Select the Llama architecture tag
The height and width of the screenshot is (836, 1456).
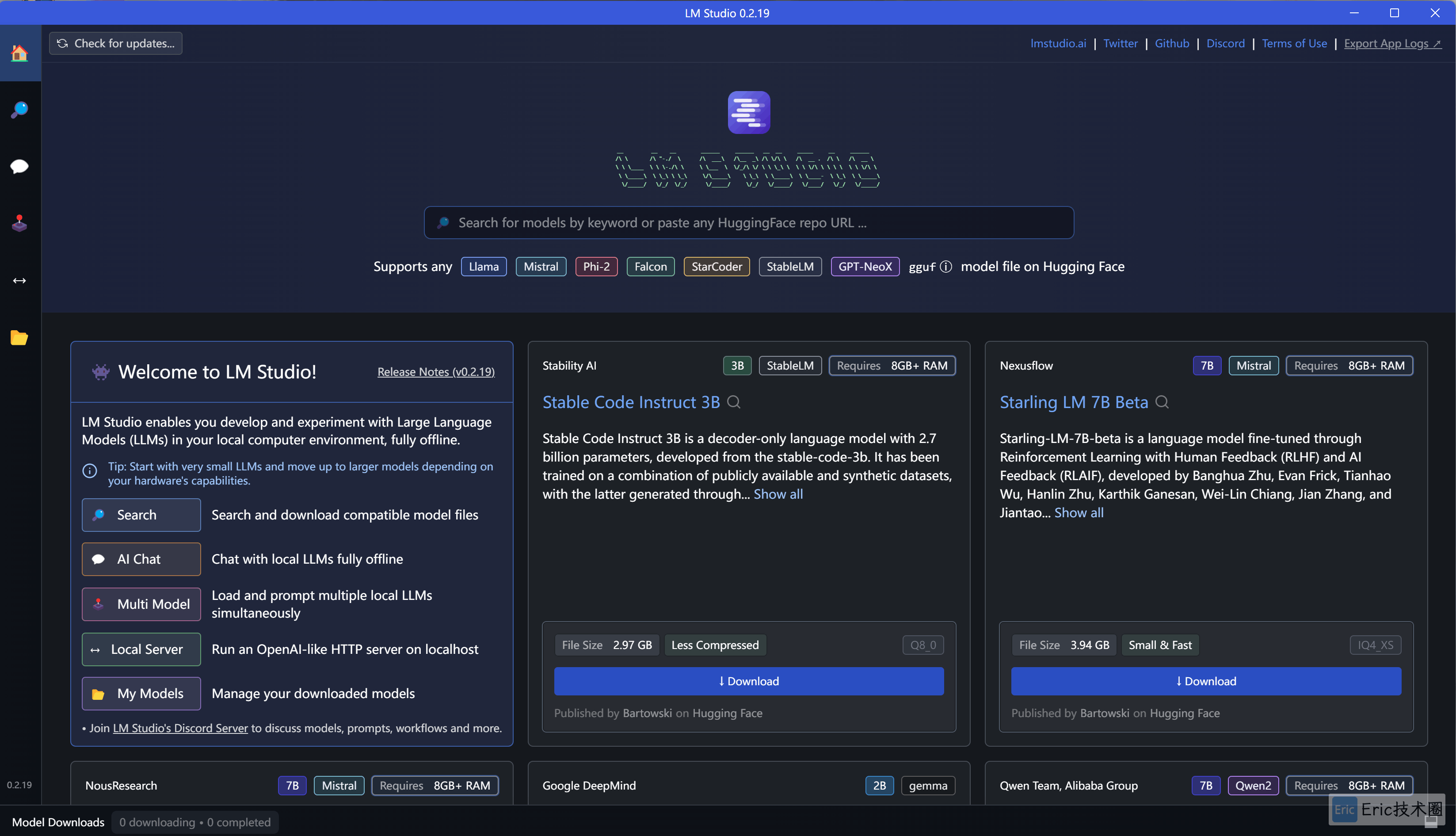point(484,267)
